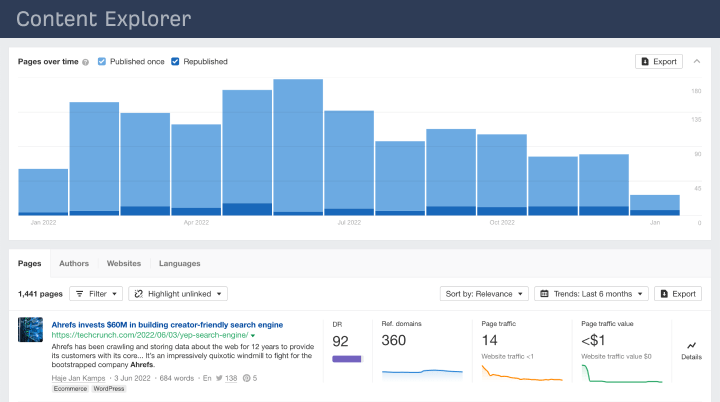Click the purple DR 92 bar
The width and height of the screenshot is (720, 402).
[347, 359]
